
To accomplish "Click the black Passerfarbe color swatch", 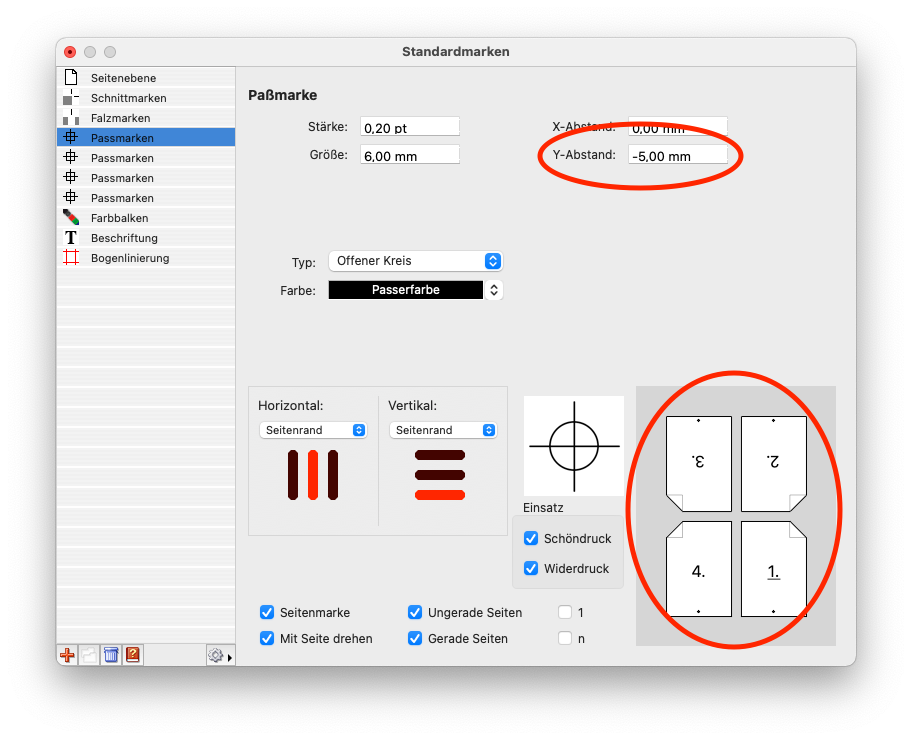I will click(405, 290).
